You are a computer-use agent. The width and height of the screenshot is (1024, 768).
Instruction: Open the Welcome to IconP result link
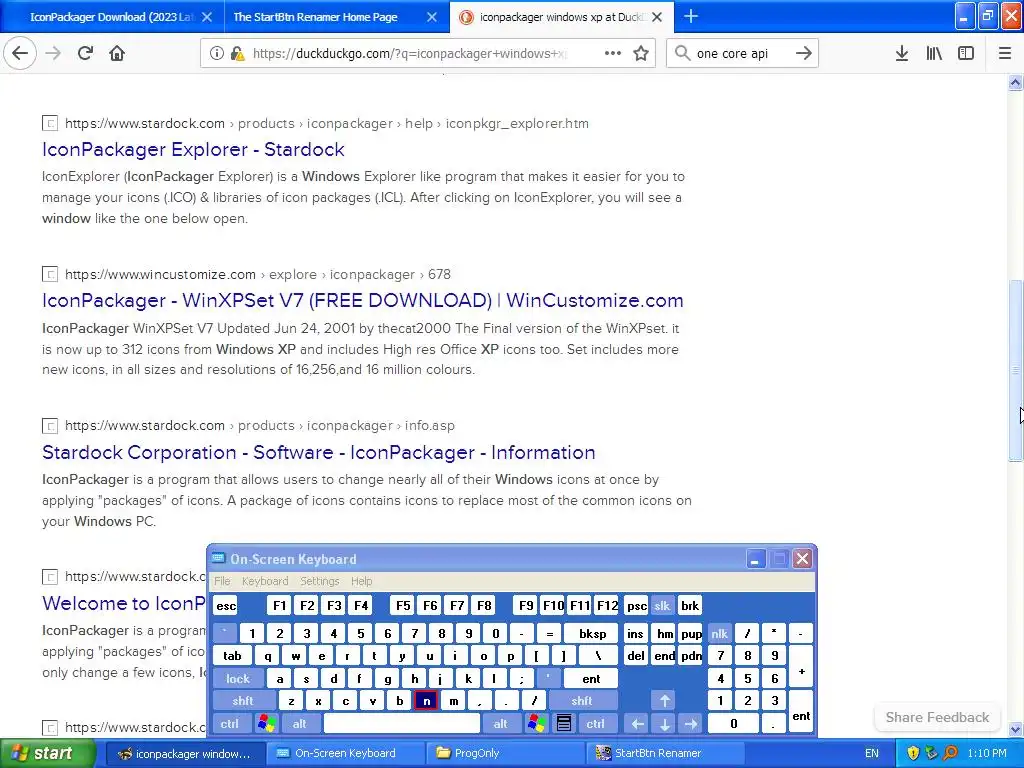coord(124,603)
